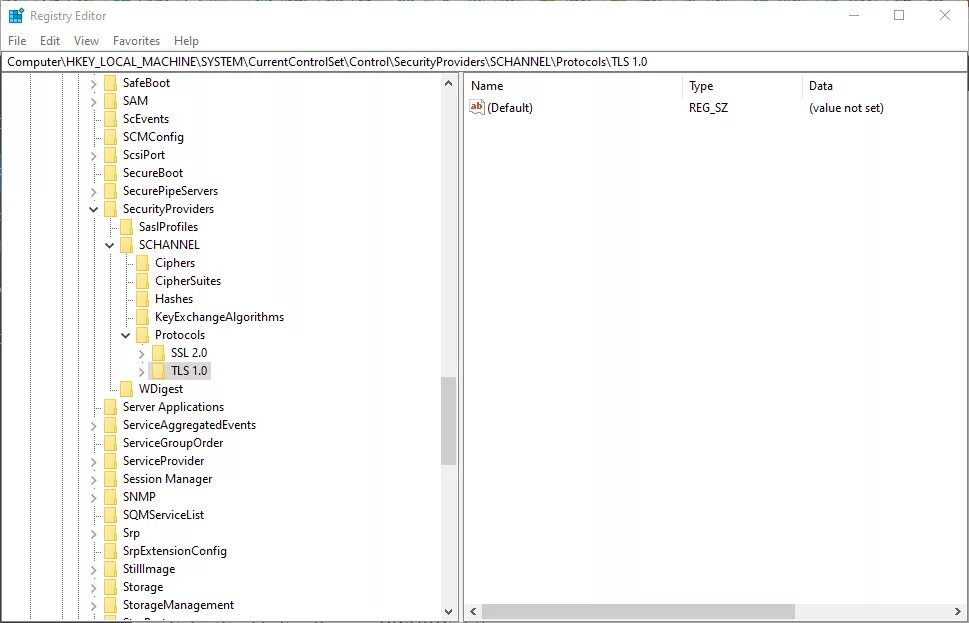
Task: Click the SafeBoot folder icon
Action: 110,83
